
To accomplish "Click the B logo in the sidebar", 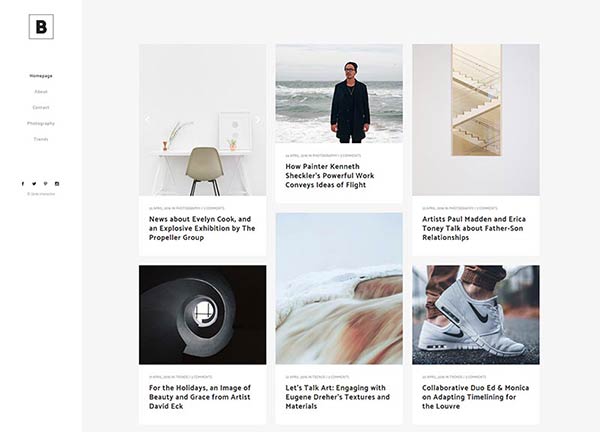I will point(41,27).
